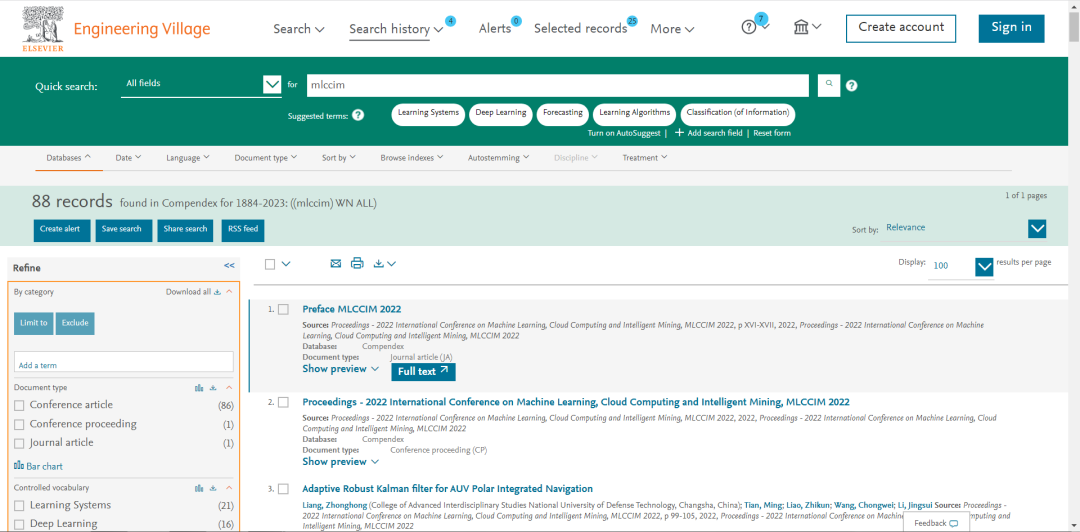Viewport: 1080px width, 532px height.
Task: Click the Feedback speech-bubble button
Action: click(x=936, y=523)
